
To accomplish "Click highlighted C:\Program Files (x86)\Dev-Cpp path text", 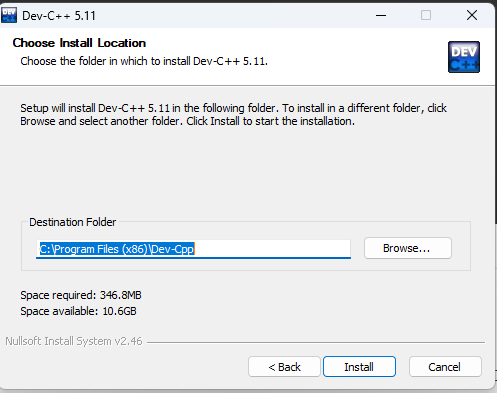I will coord(117,249).
